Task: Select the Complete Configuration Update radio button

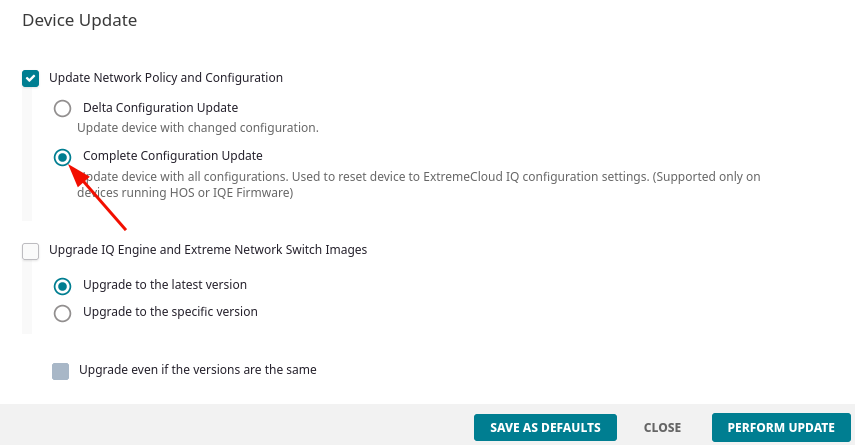Action: tap(63, 157)
